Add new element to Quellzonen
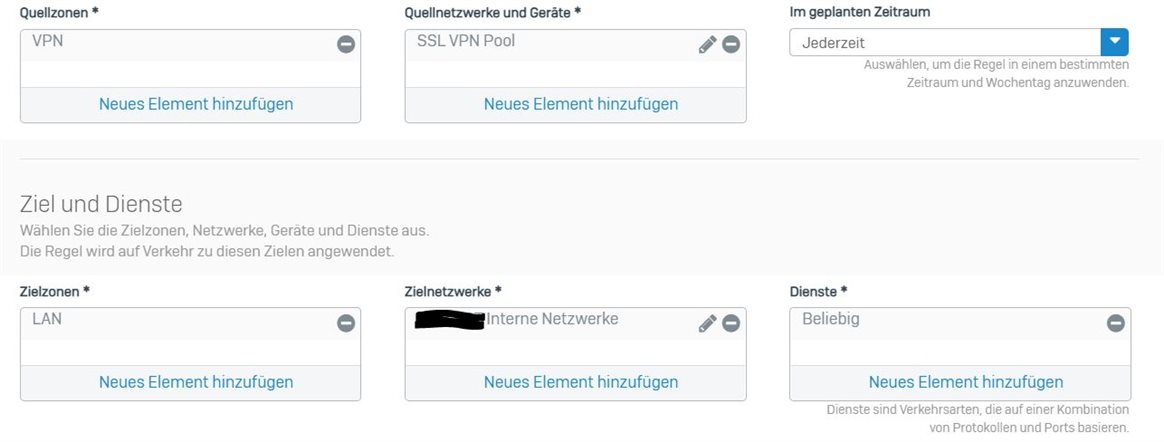 coord(196,104)
